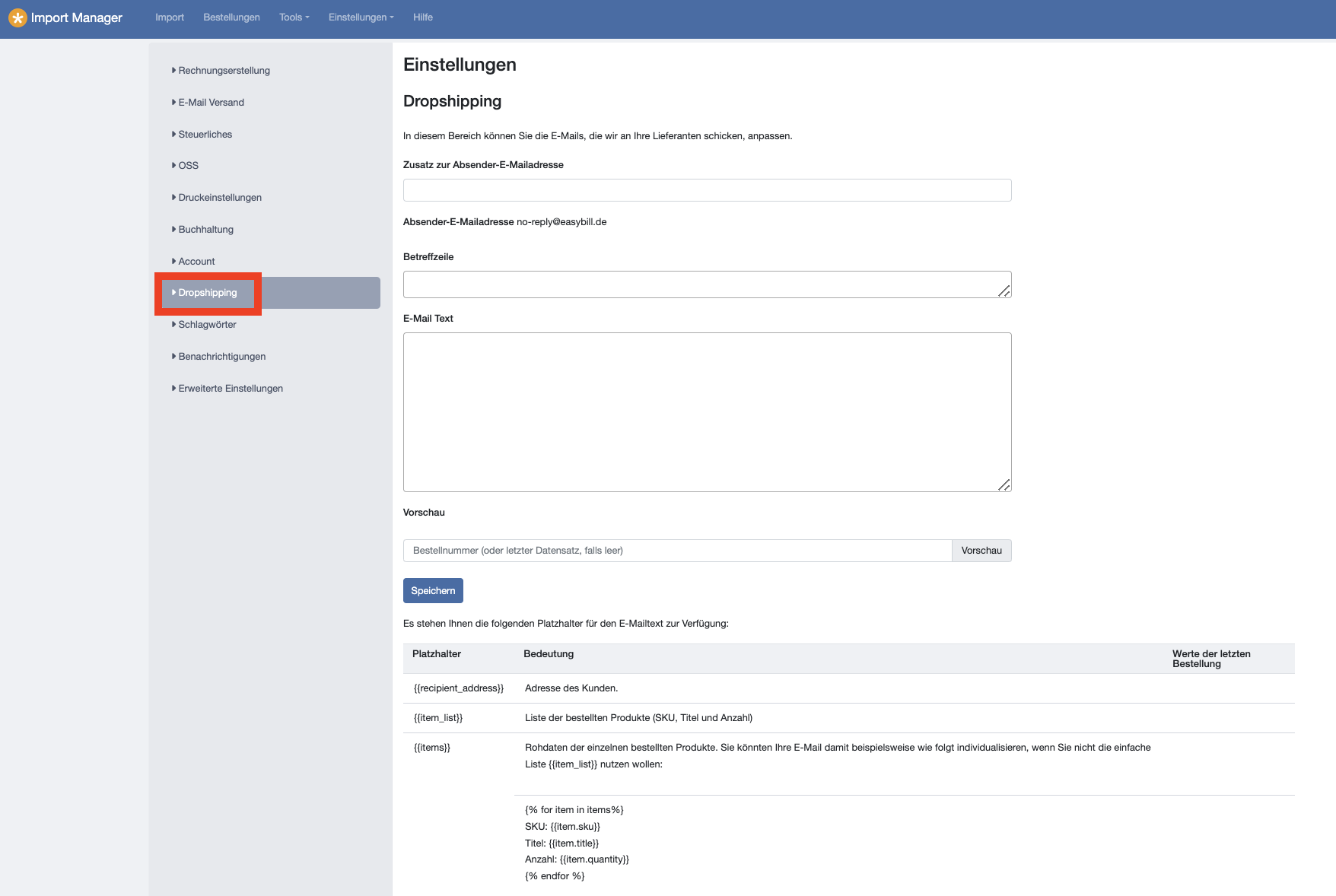Go to Bestellungen in top navigation

(231, 17)
